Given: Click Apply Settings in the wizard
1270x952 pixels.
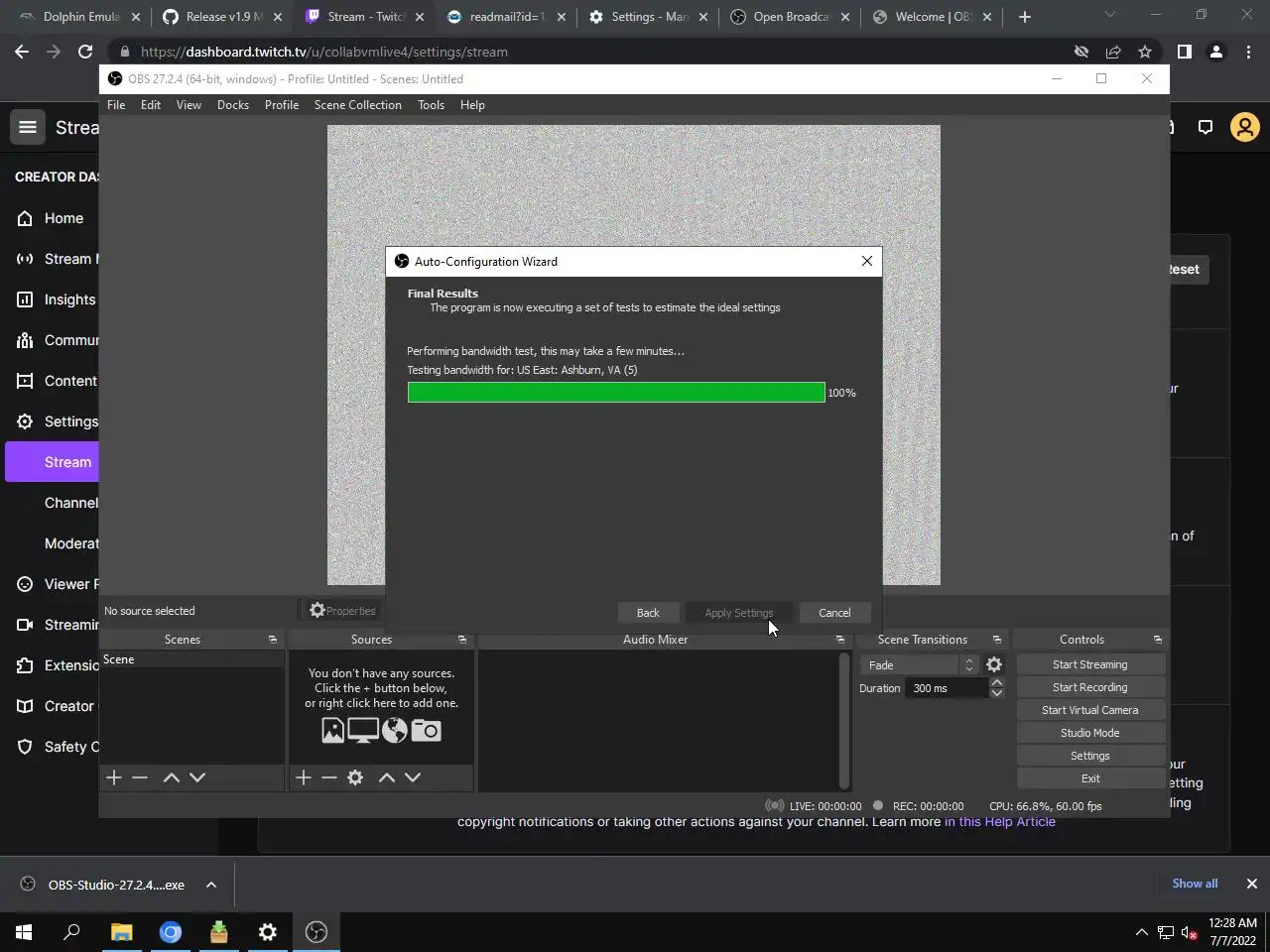Looking at the screenshot, I should coord(739,613).
